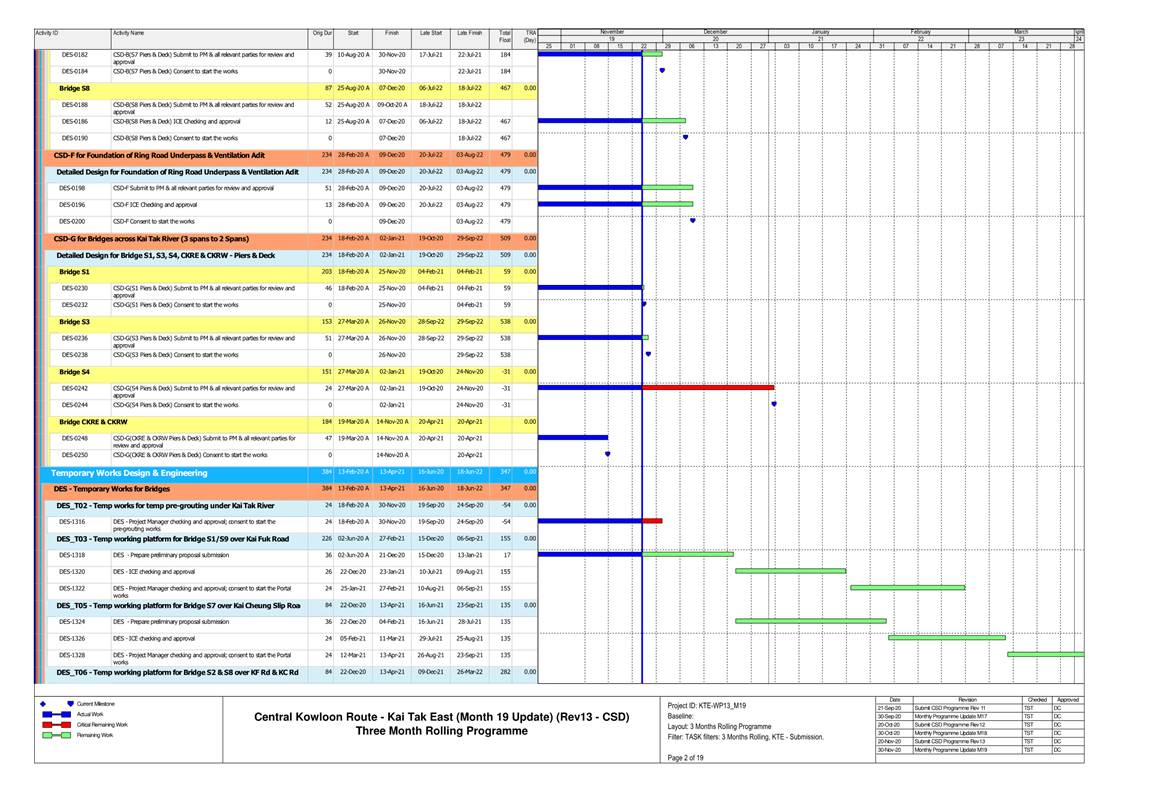The image size is (1149, 812).
Task: Select the DES-0200 CSD-F consent milestone marker
Action: click(x=693, y=221)
